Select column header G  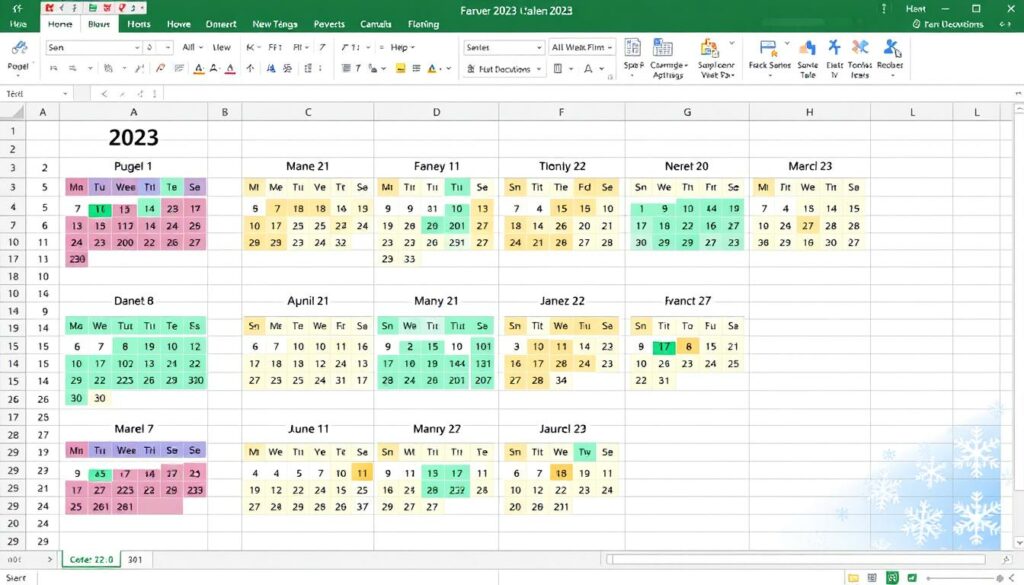tap(686, 112)
